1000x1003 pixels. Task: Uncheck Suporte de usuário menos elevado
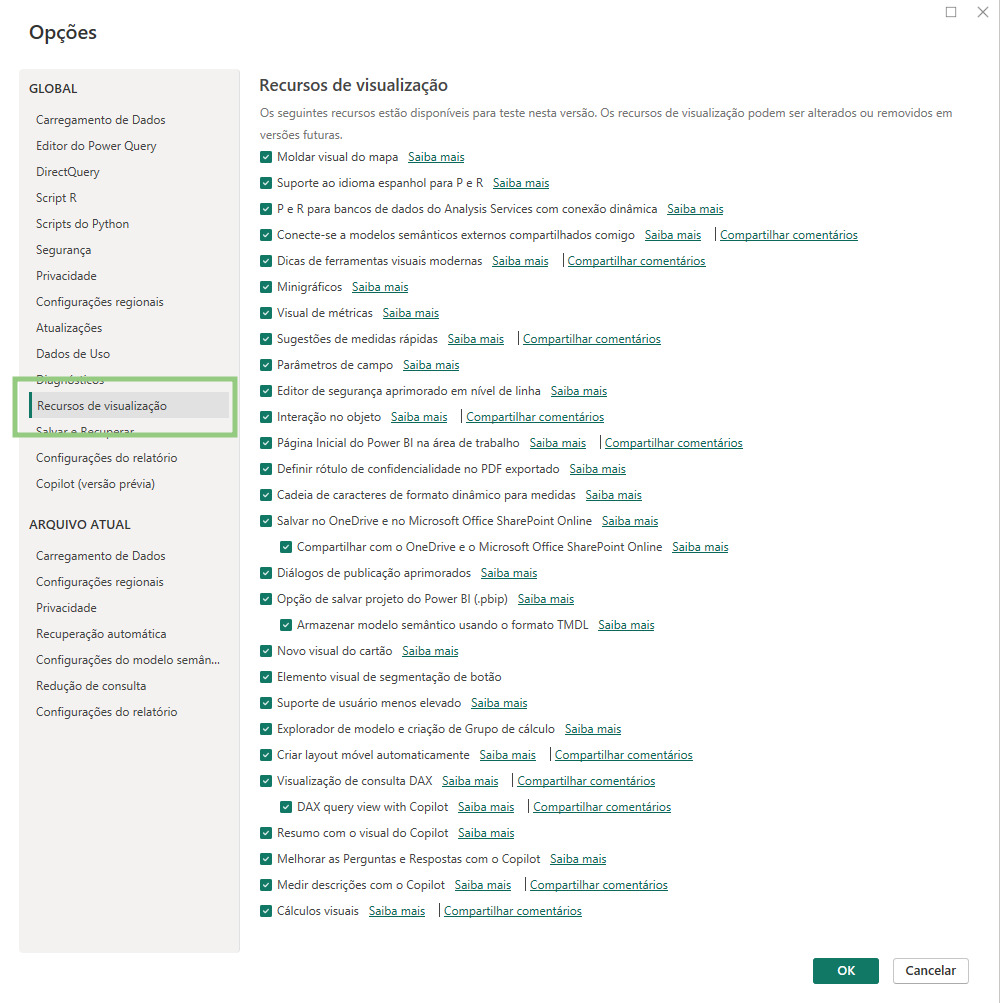(266, 703)
